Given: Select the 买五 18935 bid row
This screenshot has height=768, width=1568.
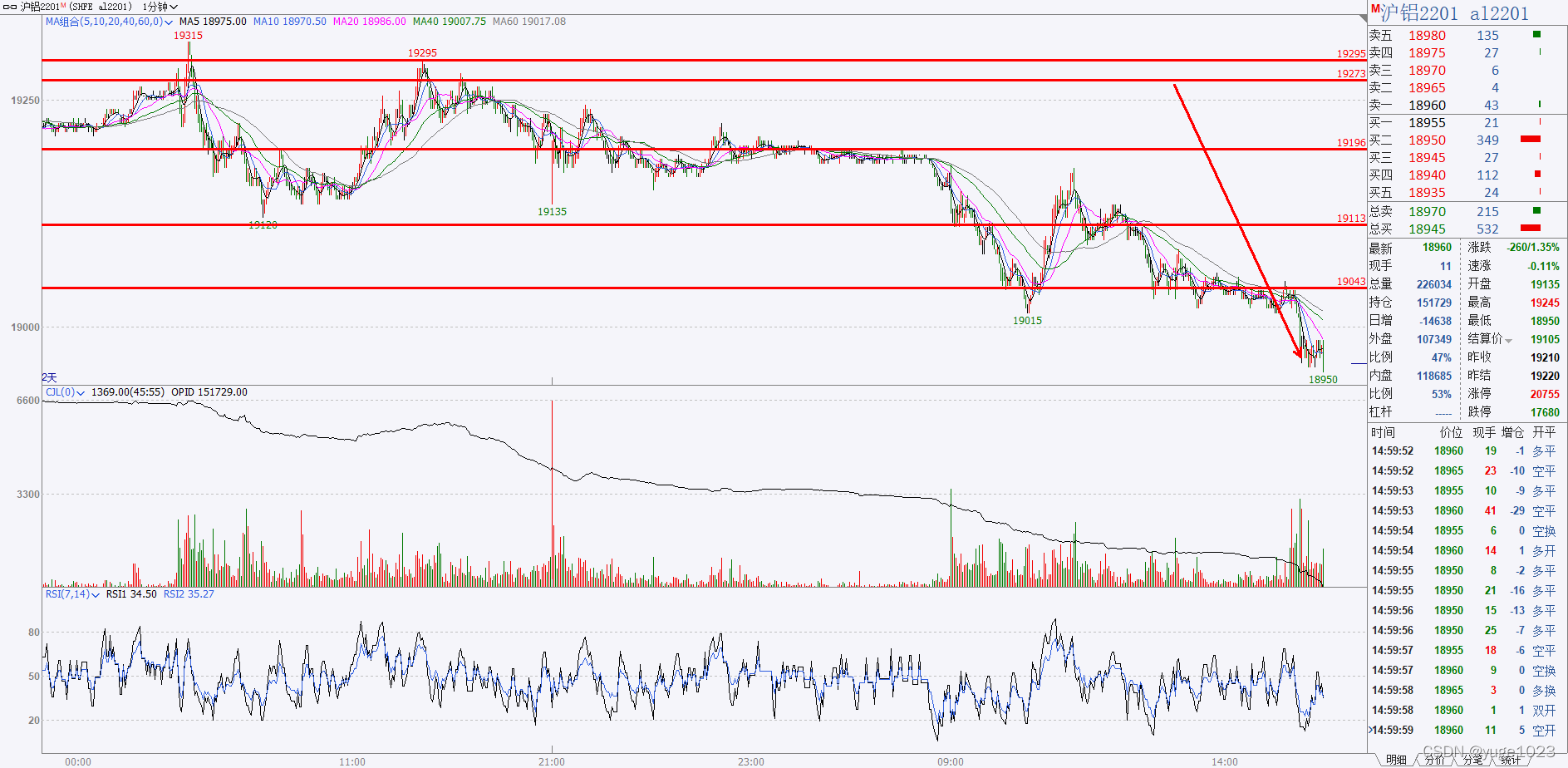Looking at the screenshot, I should click(1467, 192).
